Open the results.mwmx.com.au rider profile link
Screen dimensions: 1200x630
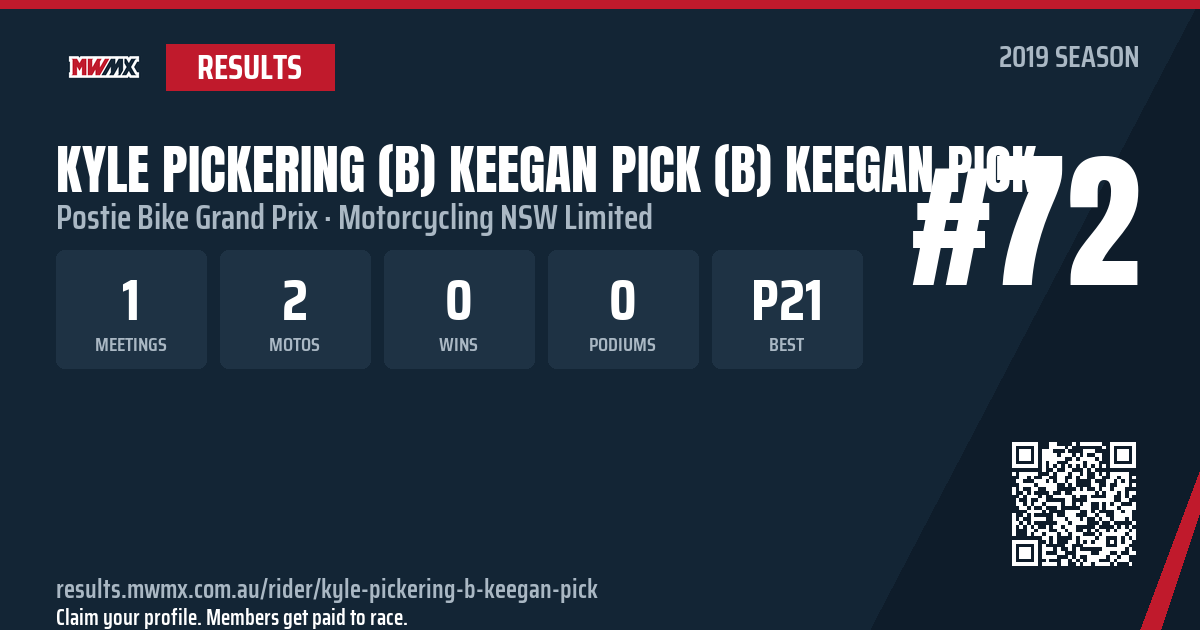pos(327,589)
